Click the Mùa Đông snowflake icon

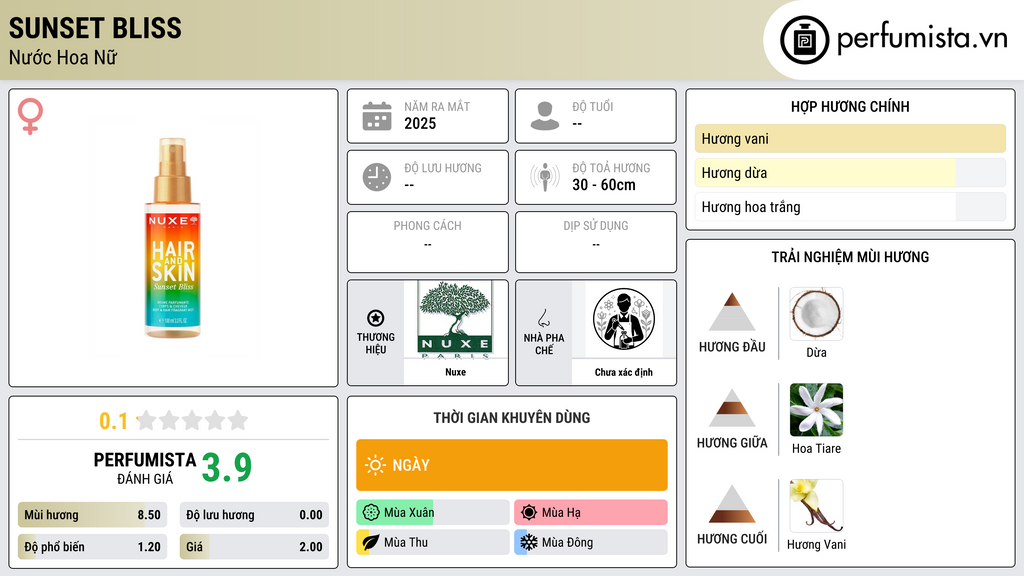[529, 542]
